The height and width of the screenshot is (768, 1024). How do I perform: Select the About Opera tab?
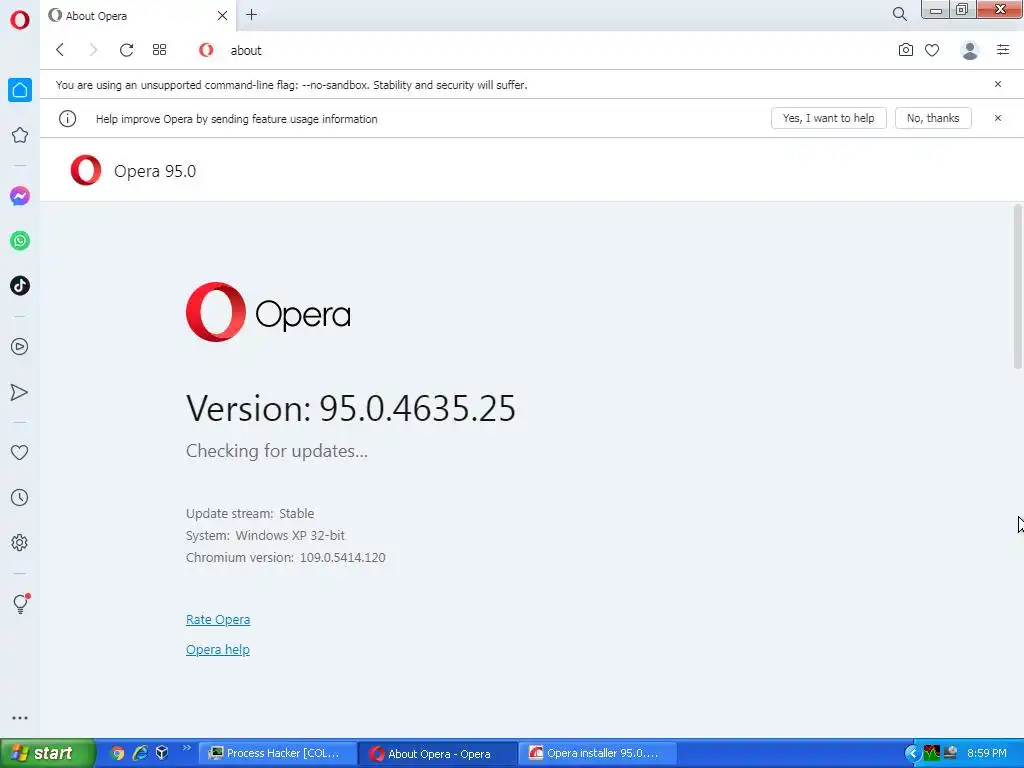click(x=138, y=16)
